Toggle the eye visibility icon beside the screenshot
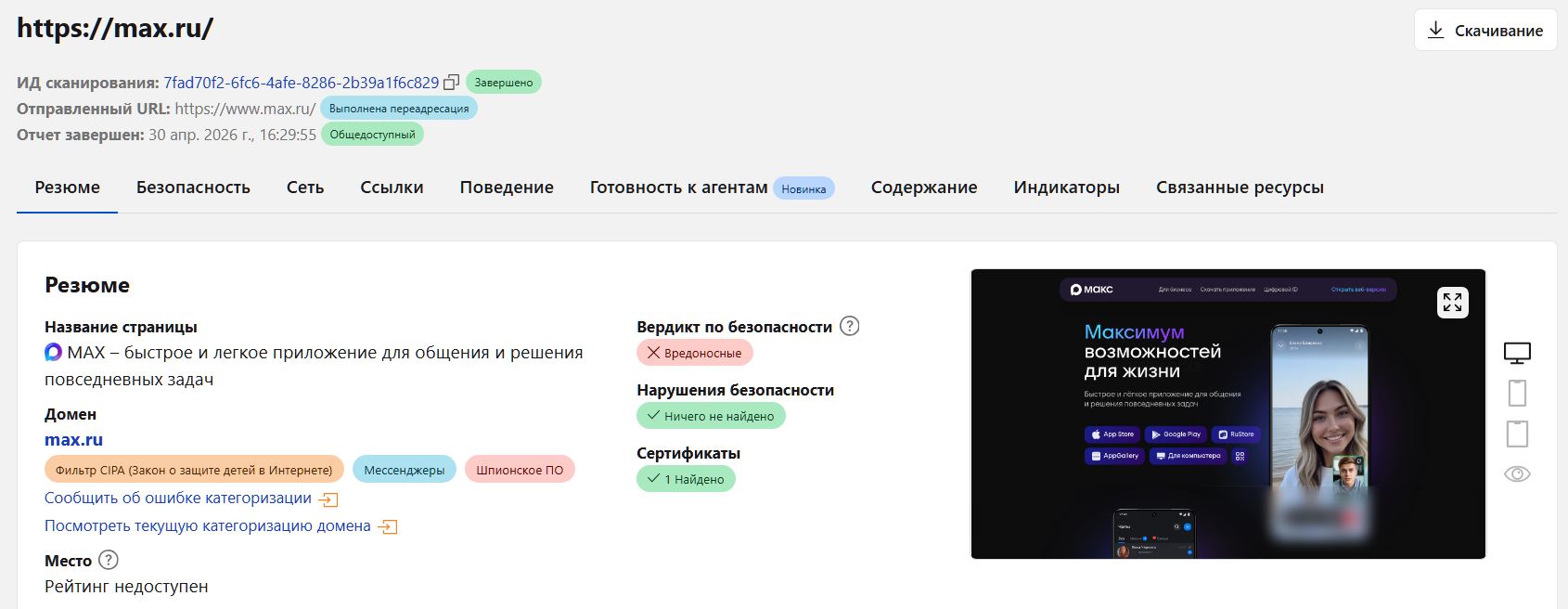 [x=1517, y=474]
